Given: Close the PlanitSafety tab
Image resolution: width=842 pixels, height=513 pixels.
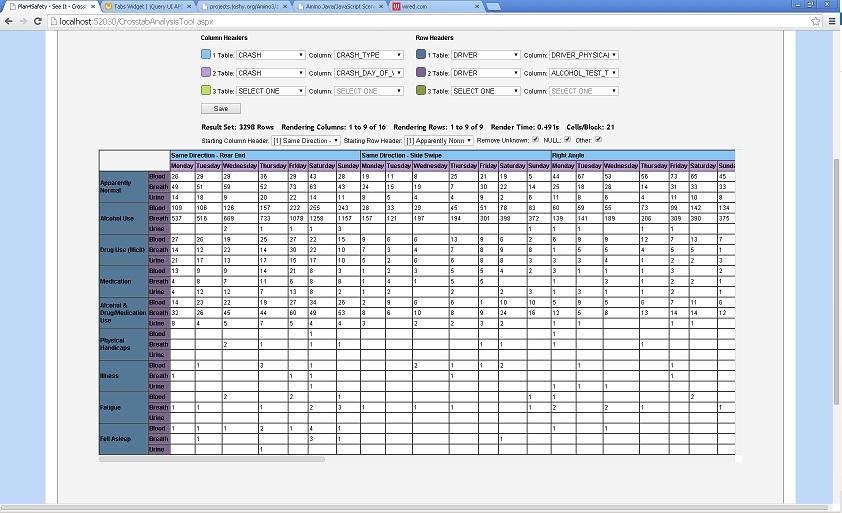Looking at the screenshot, I should [93, 6].
